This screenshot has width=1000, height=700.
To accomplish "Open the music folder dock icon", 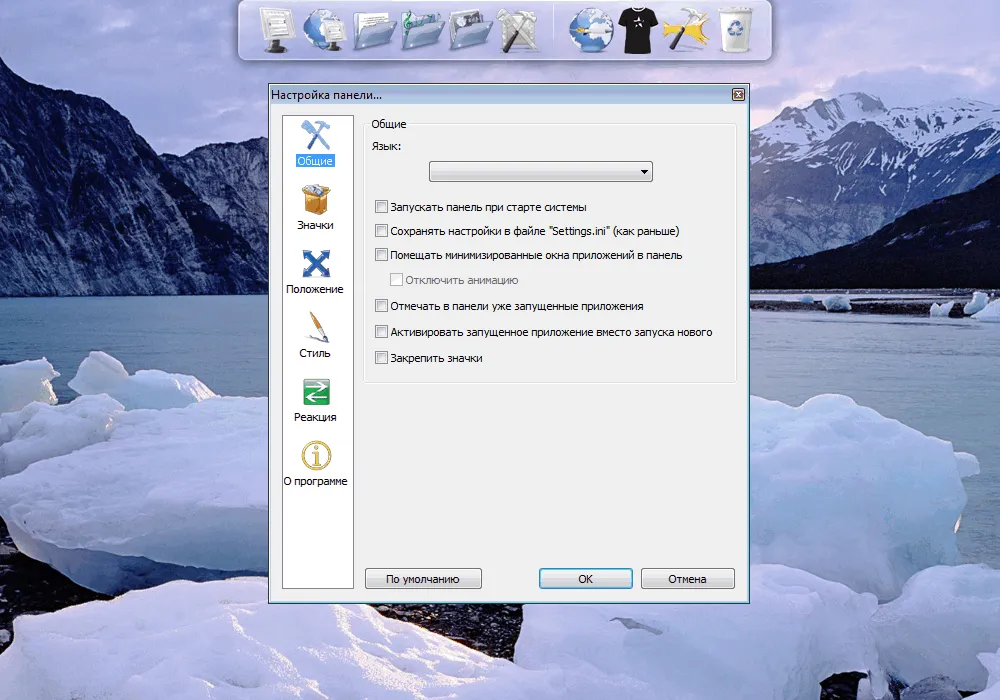I will click(422, 30).
